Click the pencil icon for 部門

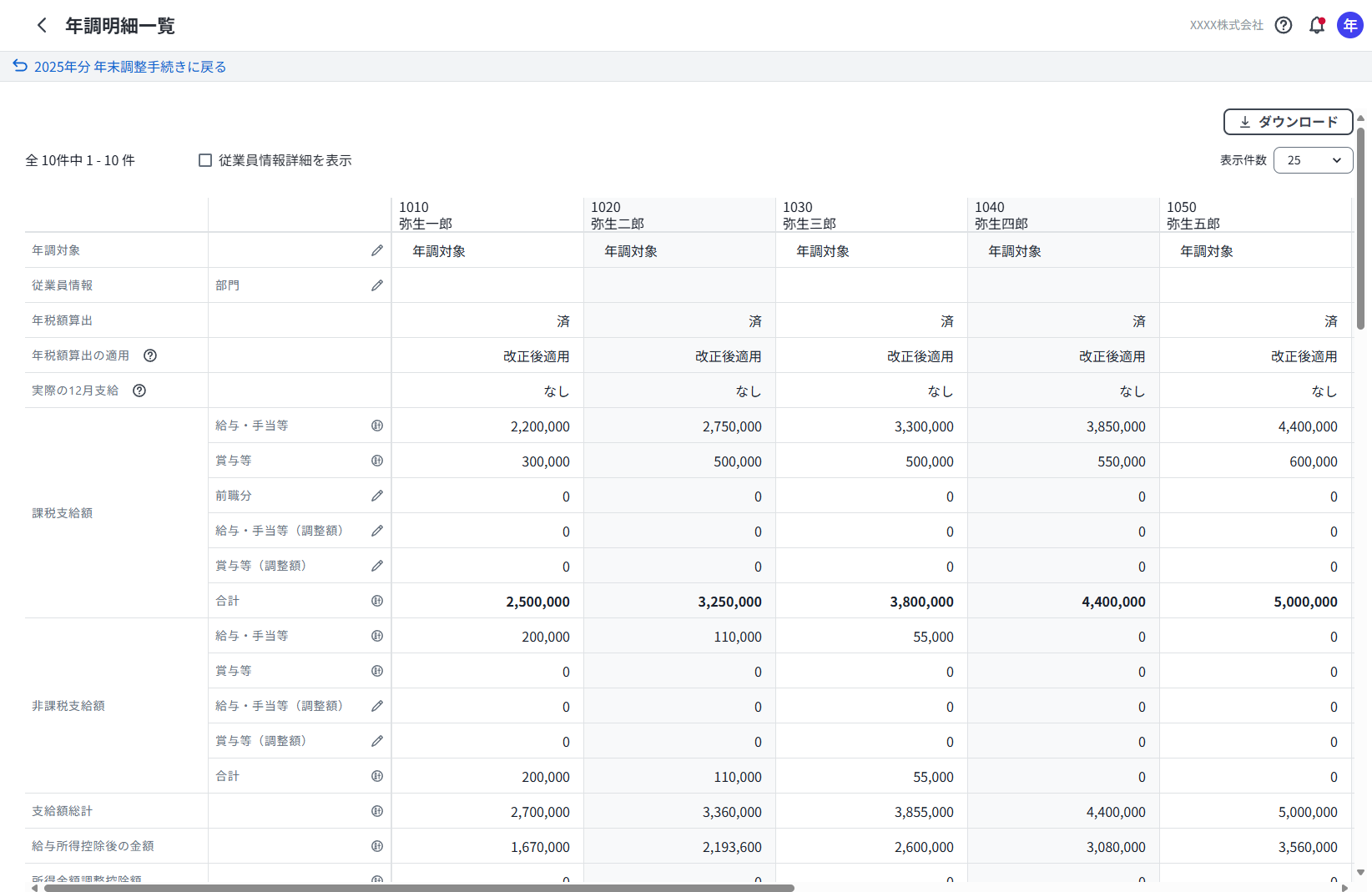[x=377, y=285]
